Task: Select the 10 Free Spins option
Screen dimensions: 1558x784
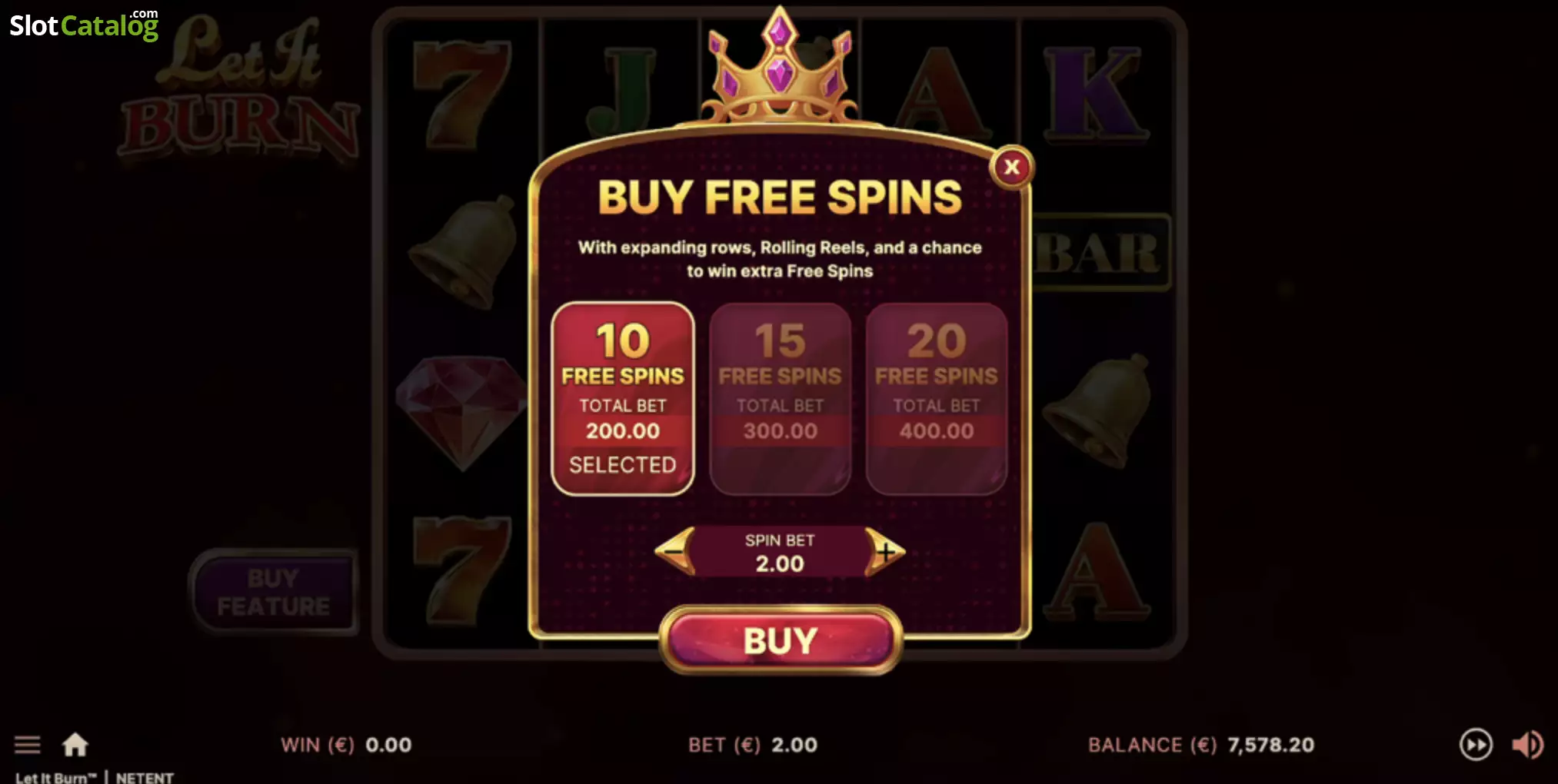Action: (x=623, y=398)
